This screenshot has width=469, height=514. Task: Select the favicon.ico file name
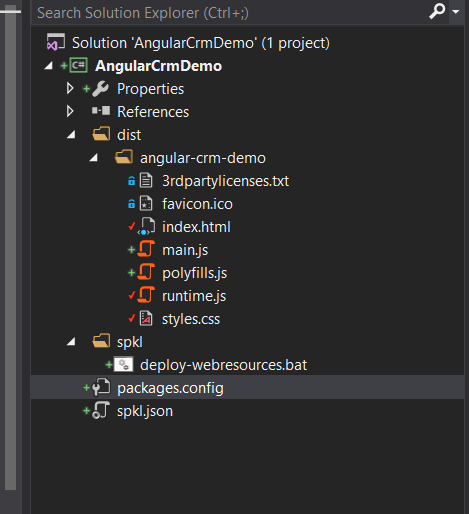pos(197,204)
